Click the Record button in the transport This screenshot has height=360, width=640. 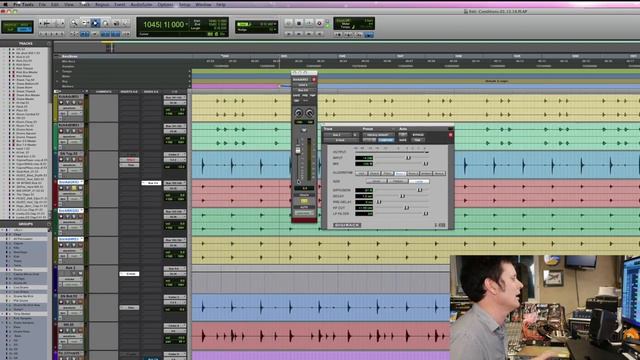coord(320,23)
